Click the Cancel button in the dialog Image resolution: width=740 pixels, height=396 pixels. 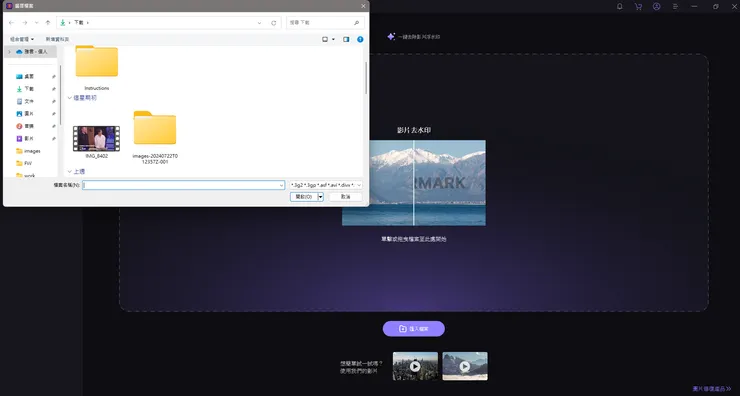point(345,197)
